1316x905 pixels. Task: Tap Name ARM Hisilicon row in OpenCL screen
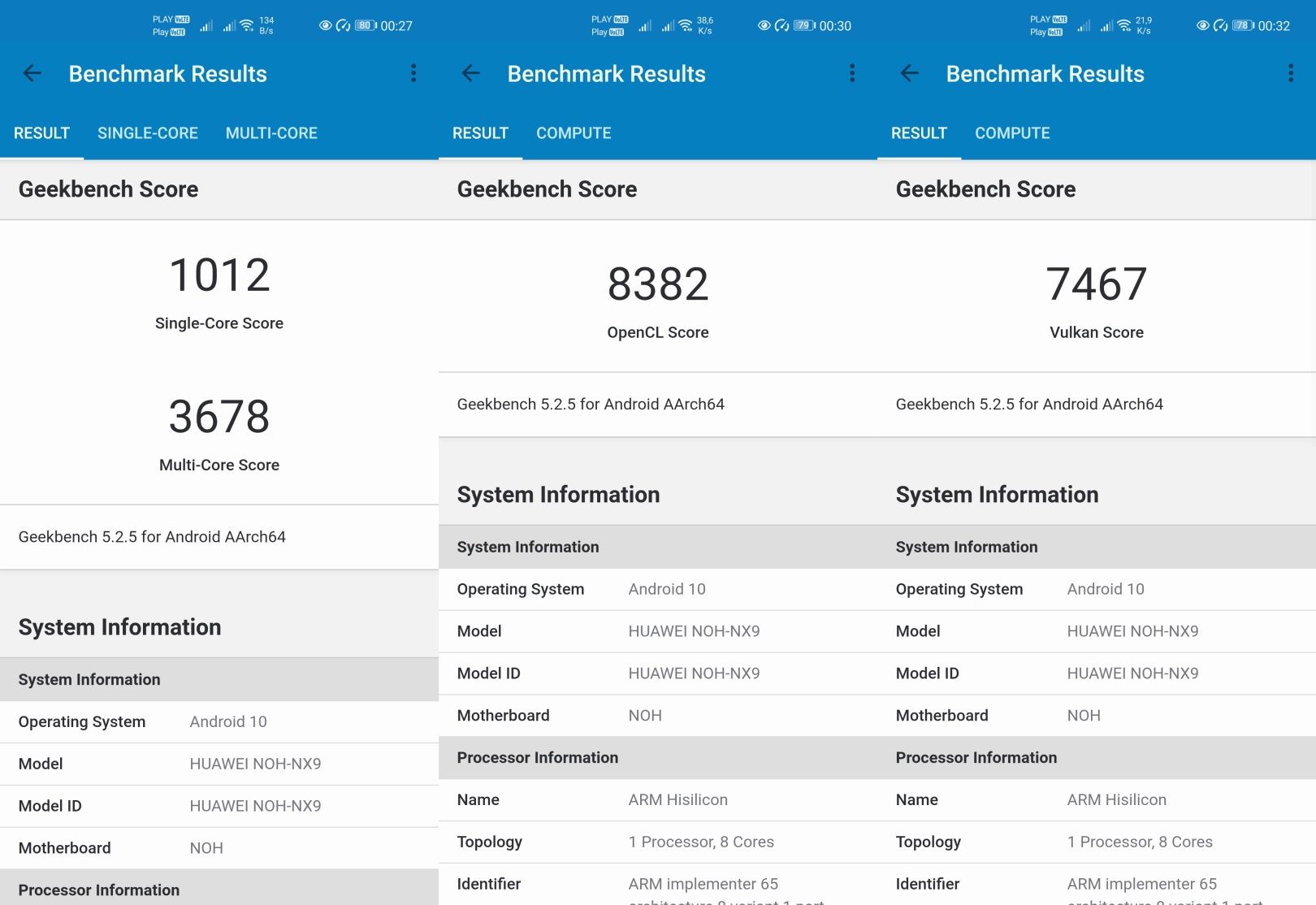tap(658, 800)
